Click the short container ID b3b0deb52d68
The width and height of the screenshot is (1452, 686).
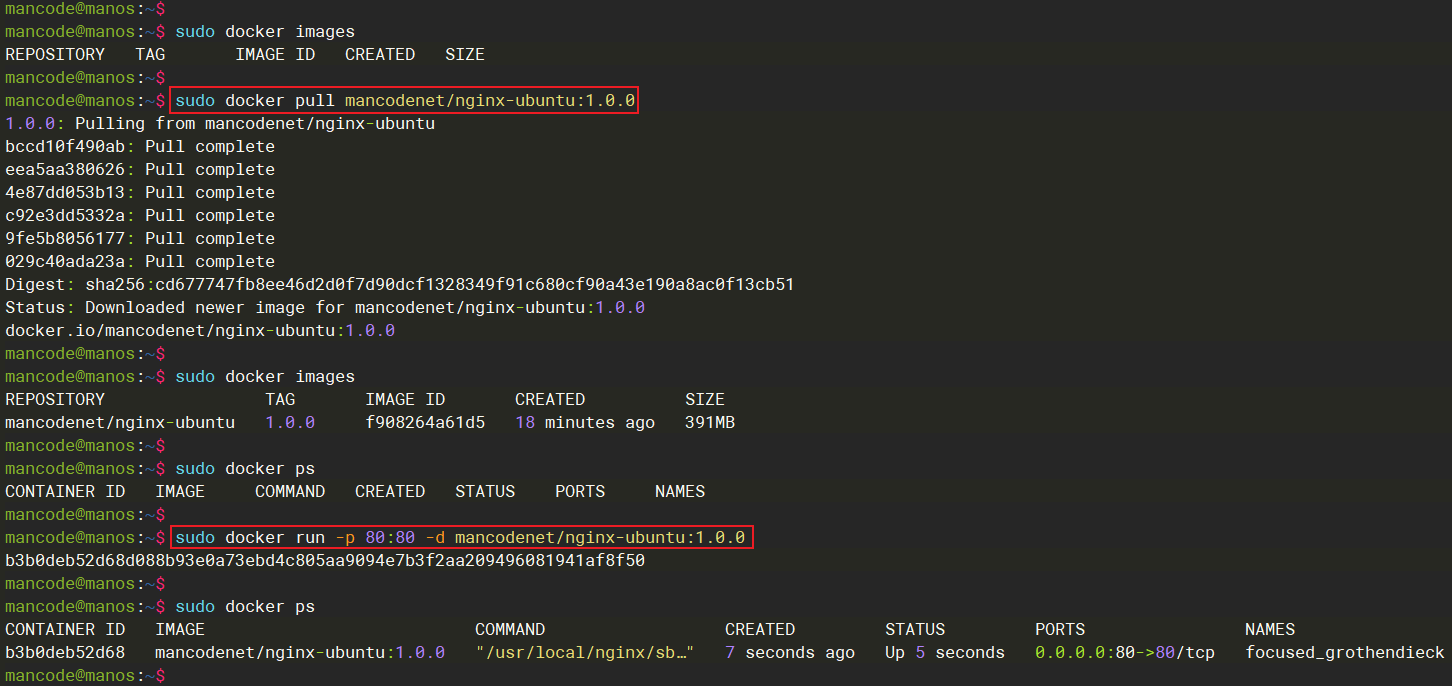(x=65, y=653)
